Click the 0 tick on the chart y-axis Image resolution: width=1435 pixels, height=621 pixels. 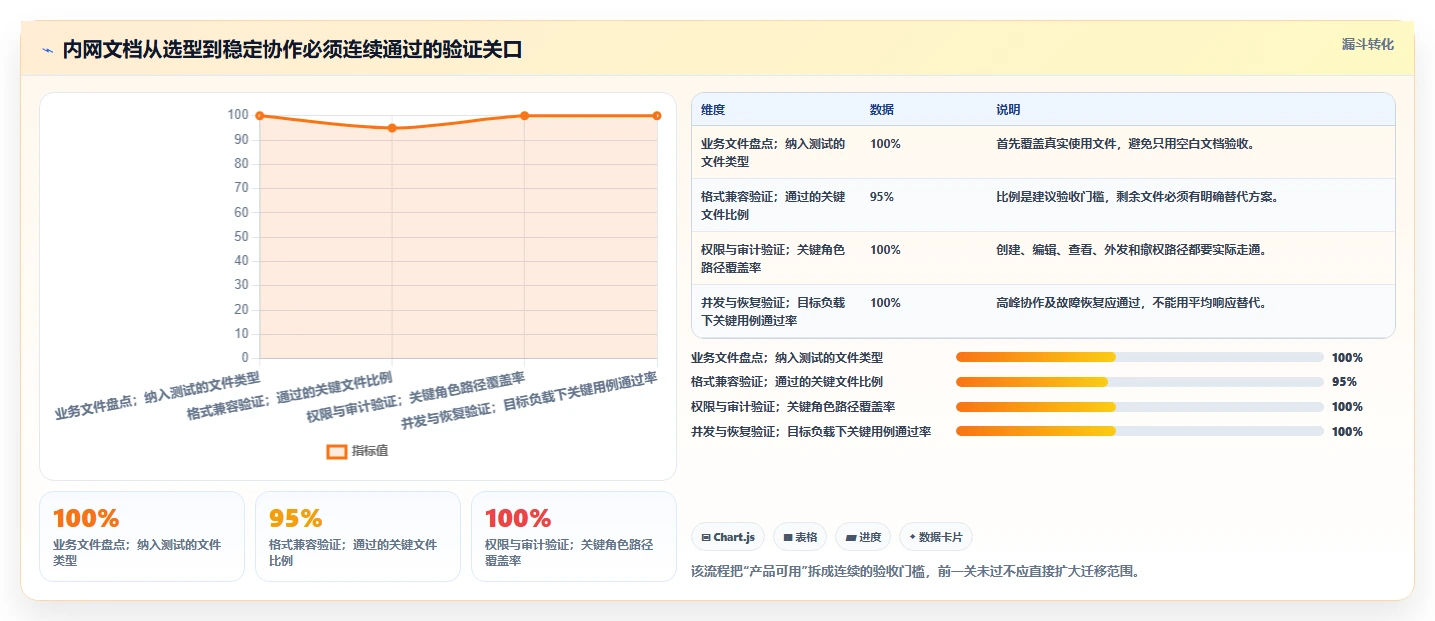coord(245,357)
